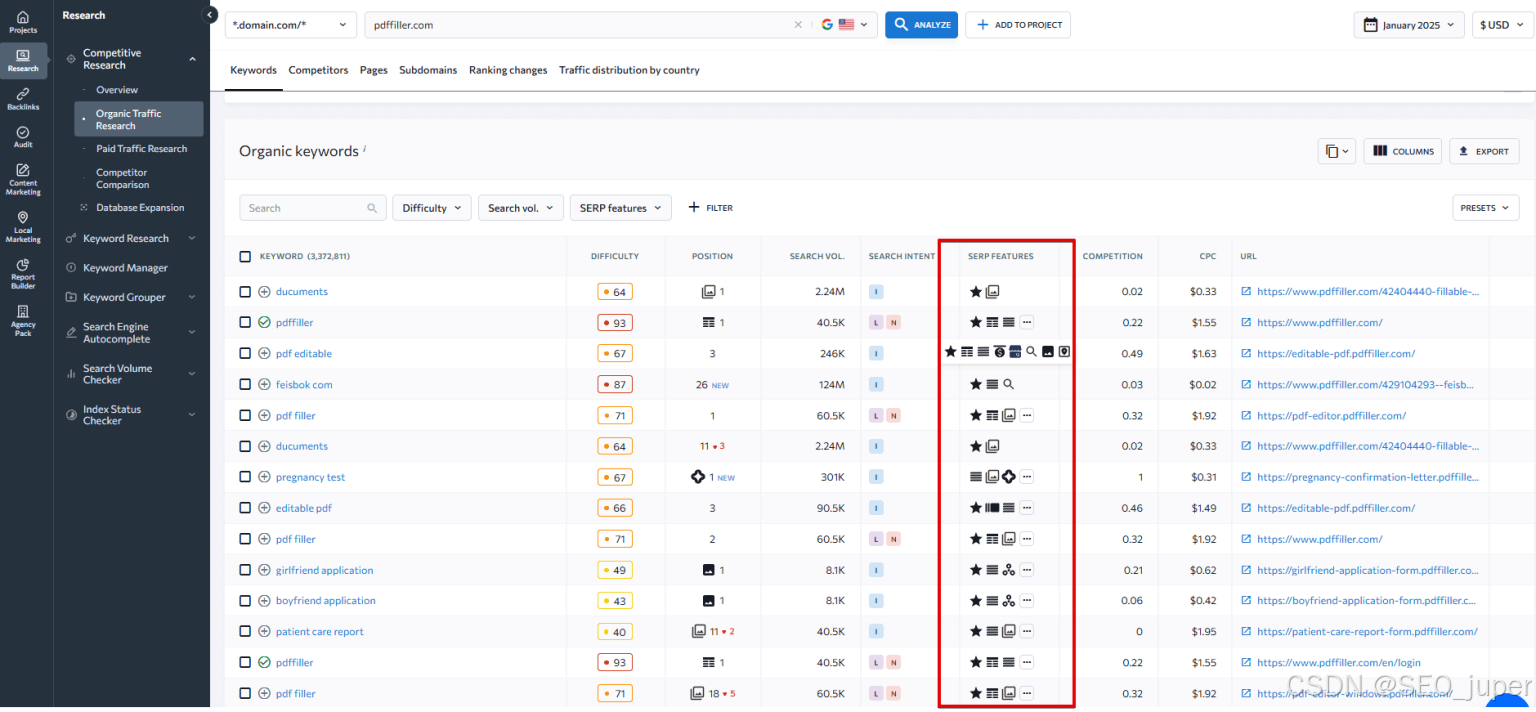
Task: Click the add Filter button
Action: [711, 208]
